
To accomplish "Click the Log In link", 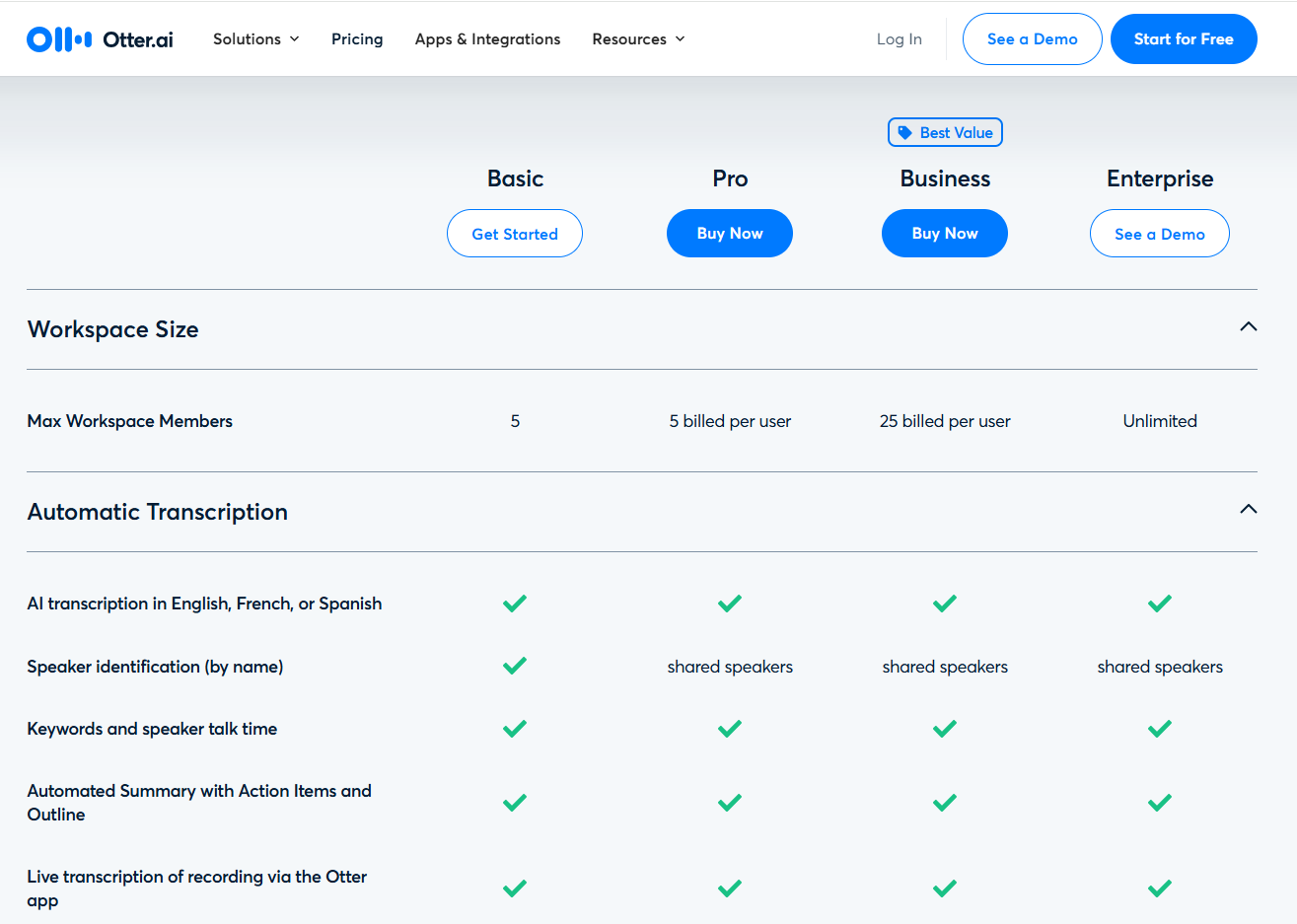I will [900, 39].
